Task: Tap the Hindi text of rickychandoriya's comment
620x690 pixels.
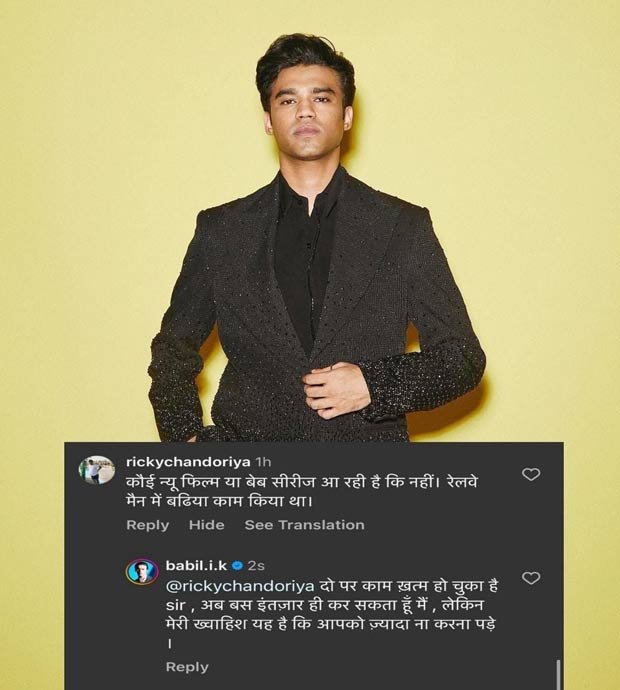Action: coord(302,492)
